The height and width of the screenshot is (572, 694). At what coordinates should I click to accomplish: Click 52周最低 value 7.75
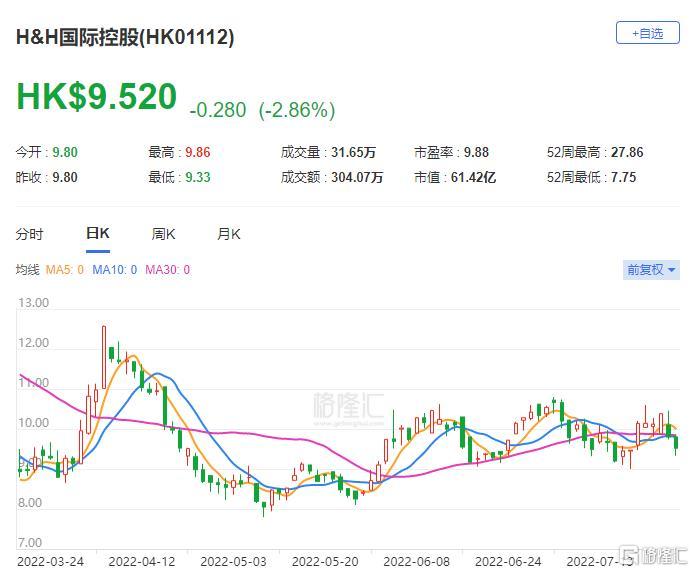pyautogui.click(x=624, y=178)
